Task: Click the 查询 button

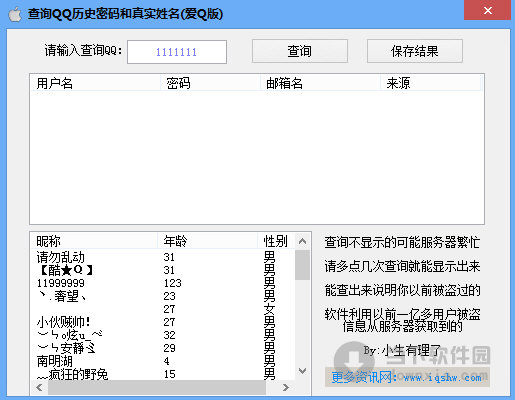Action: (x=300, y=51)
